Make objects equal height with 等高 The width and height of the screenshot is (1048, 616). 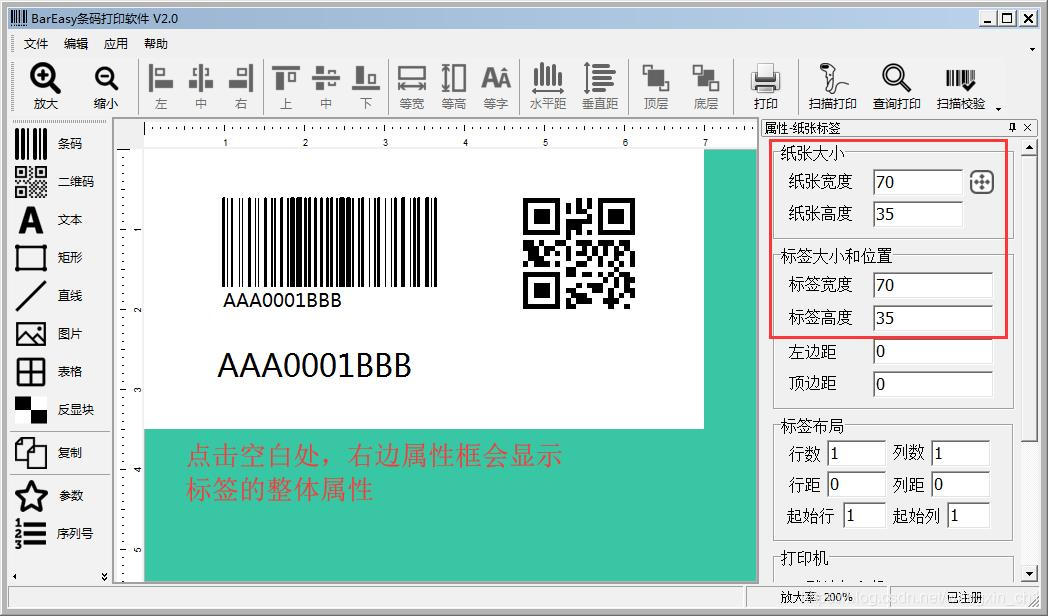[453, 86]
